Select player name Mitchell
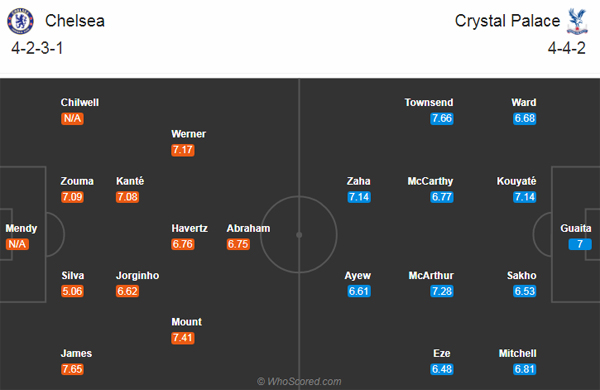 517,354
